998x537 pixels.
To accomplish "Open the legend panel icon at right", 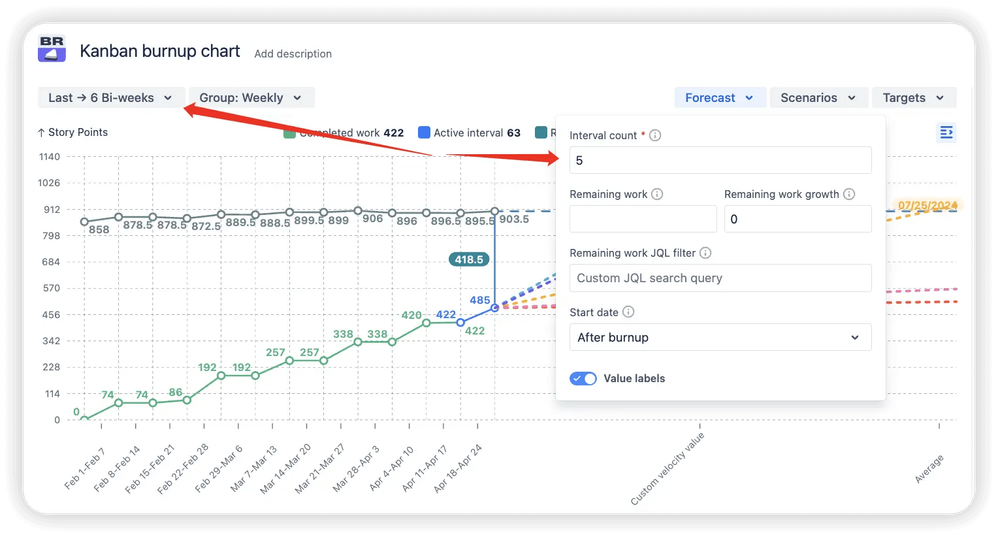I will click(x=946, y=132).
